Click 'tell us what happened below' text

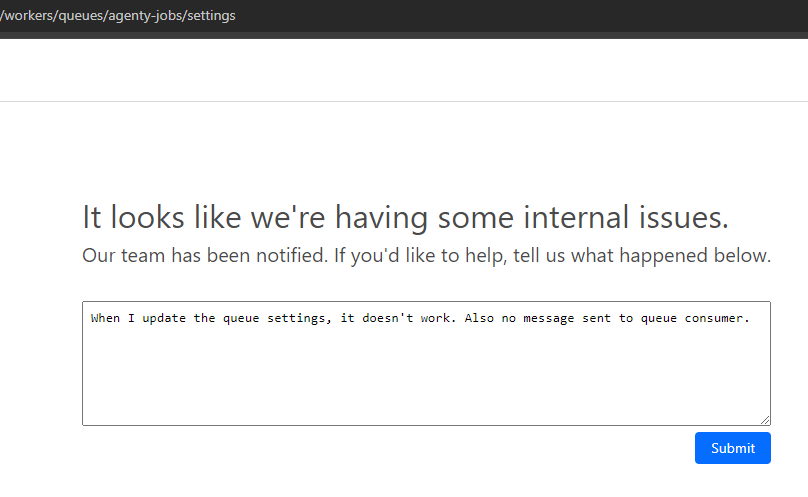pyautogui.click(x=641, y=256)
